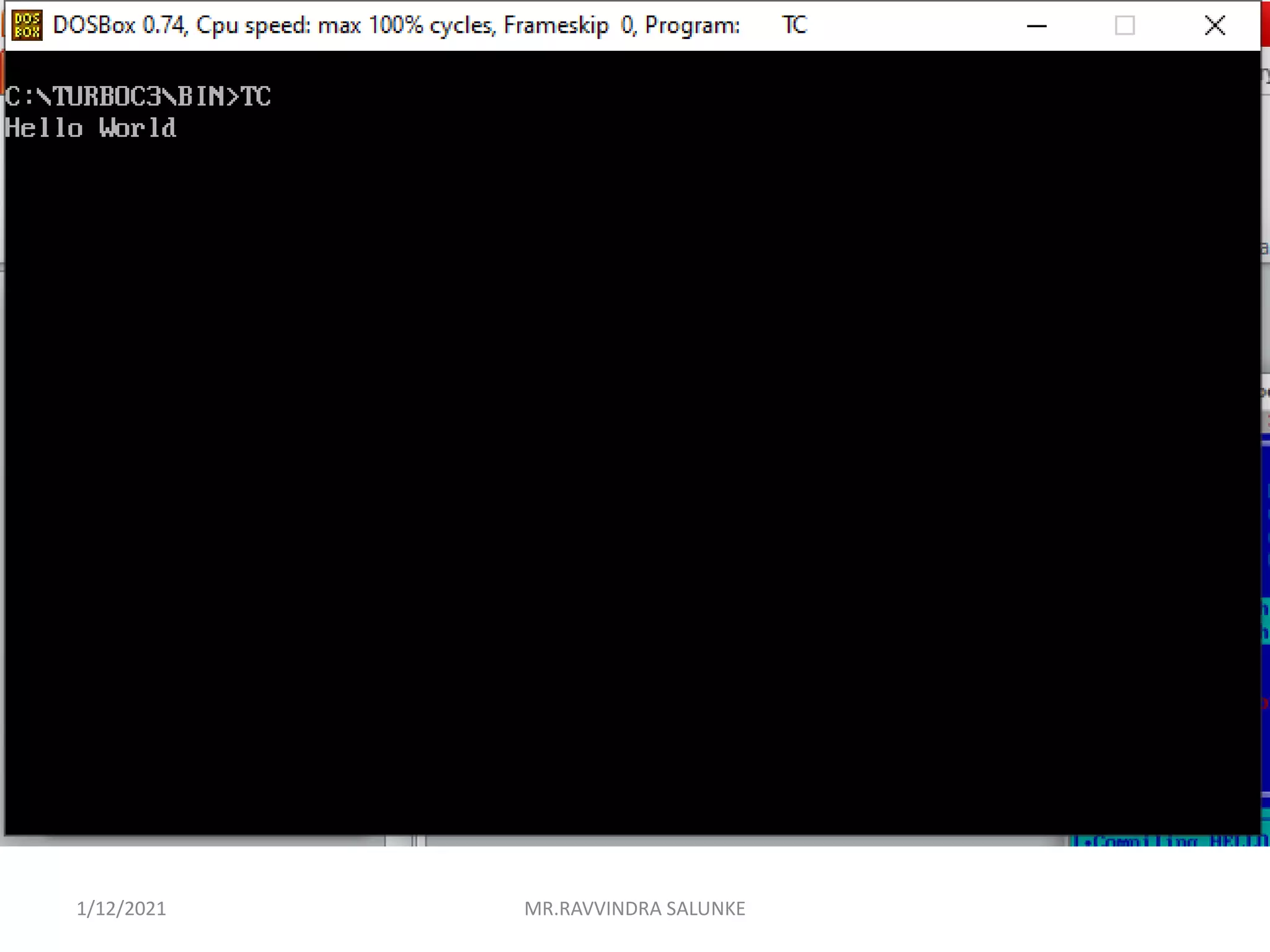Click the Compiling HELLO status text behind window
This screenshot has height=952, width=1270.
pos(1172,841)
